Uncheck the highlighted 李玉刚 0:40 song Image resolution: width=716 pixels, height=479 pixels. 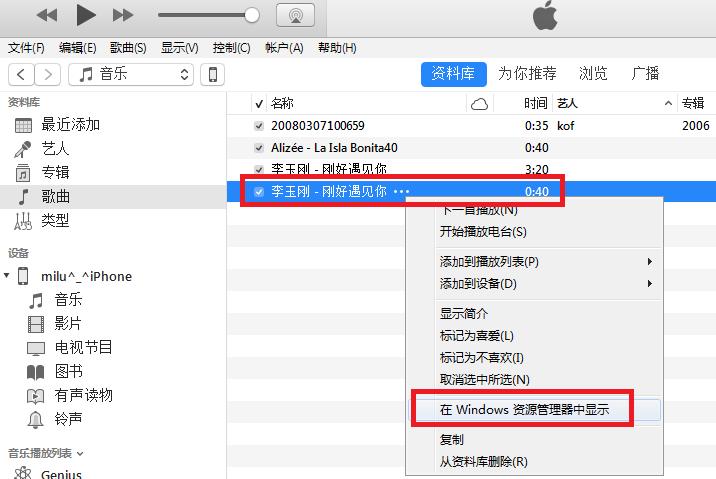pyautogui.click(x=259, y=191)
